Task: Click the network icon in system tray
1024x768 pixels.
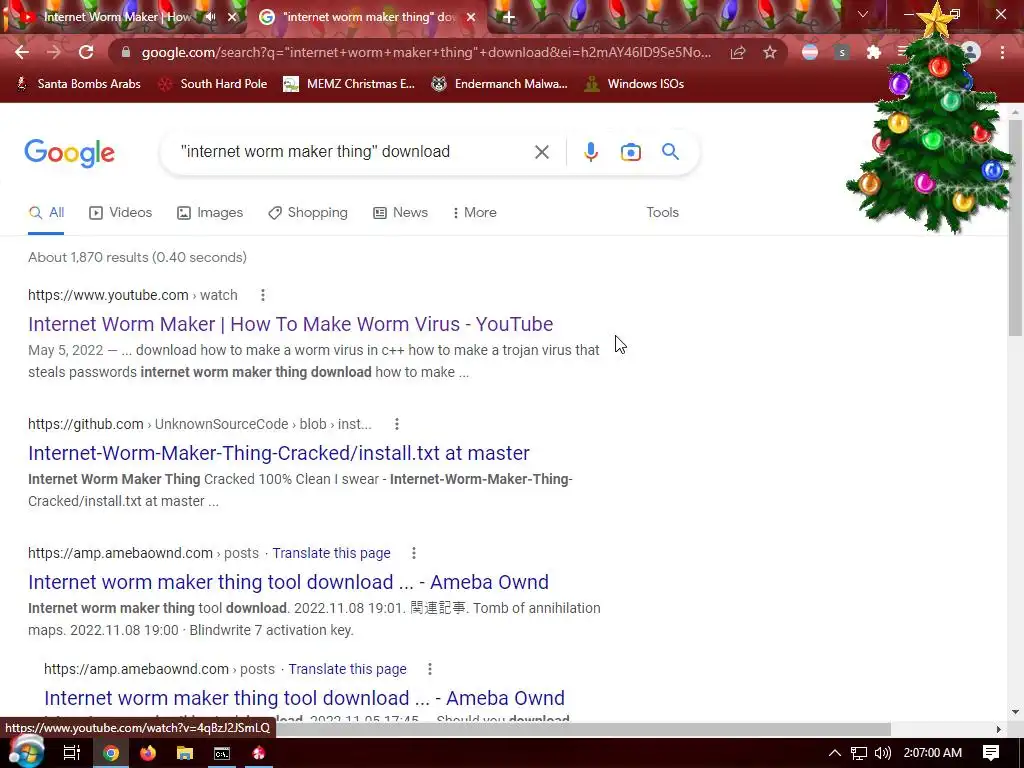Action: pyautogui.click(x=859, y=753)
